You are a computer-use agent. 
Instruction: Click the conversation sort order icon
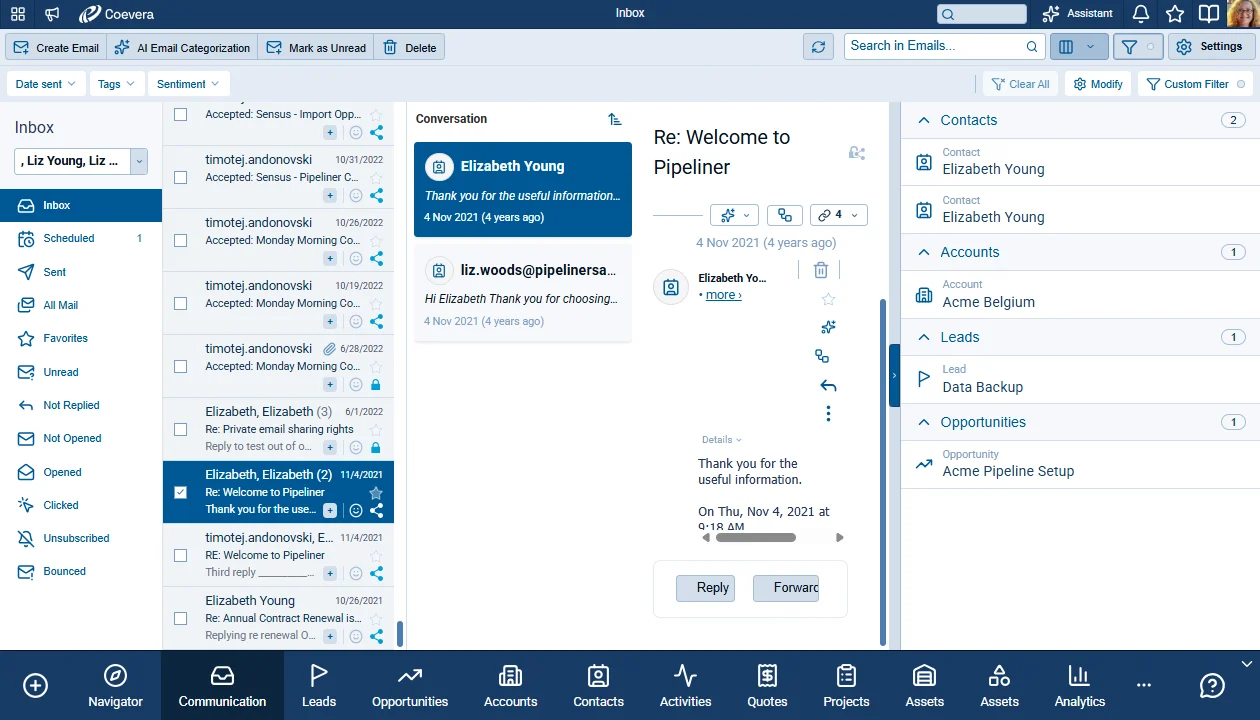[615, 119]
